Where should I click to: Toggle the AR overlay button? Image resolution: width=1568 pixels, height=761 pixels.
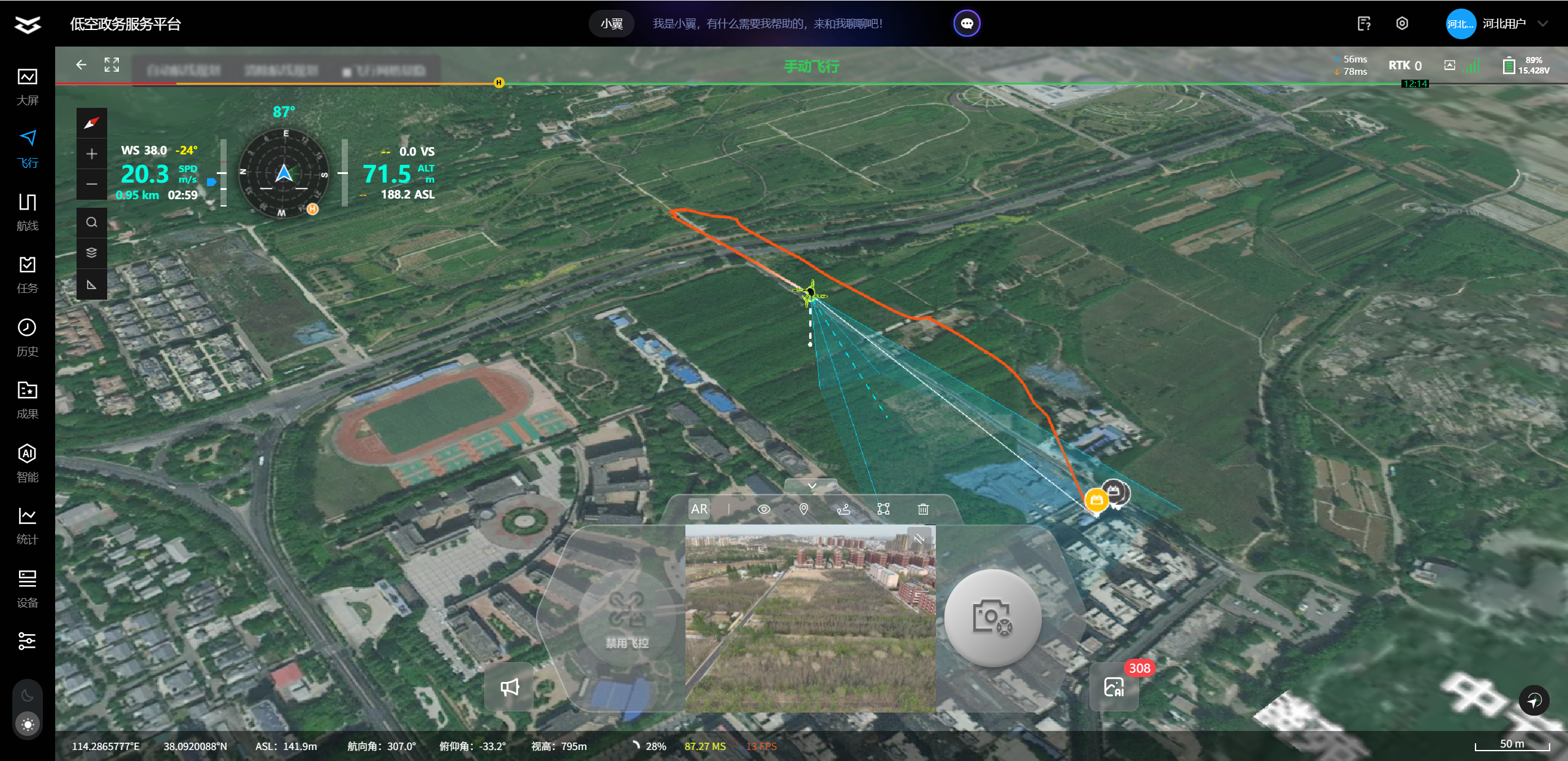point(699,509)
